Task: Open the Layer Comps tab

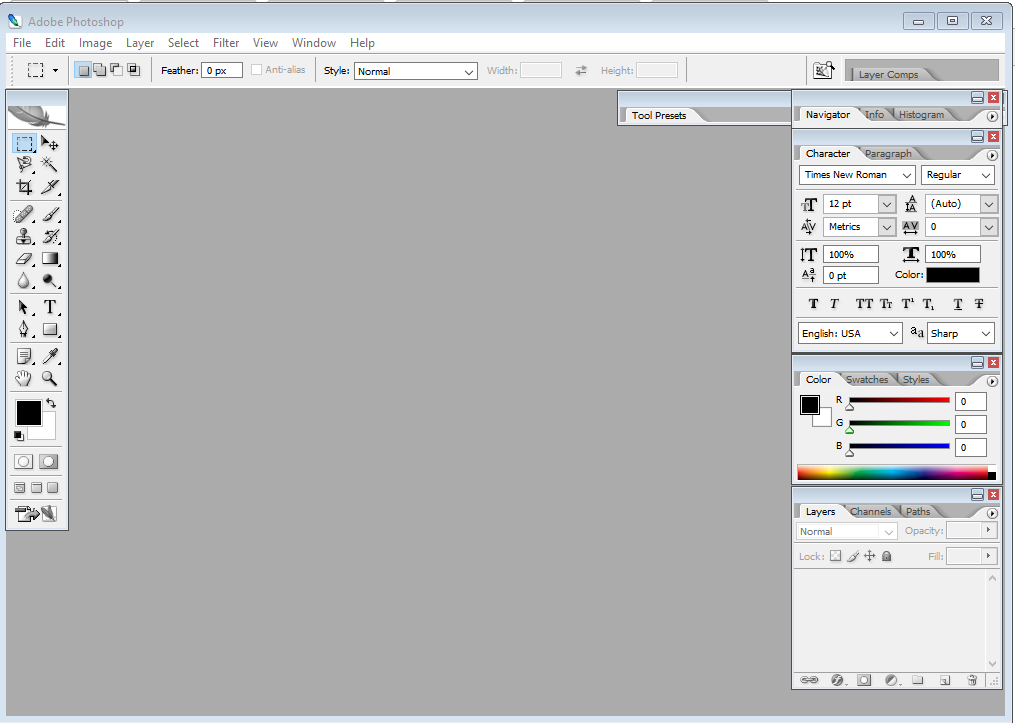Action: point(888,74)
